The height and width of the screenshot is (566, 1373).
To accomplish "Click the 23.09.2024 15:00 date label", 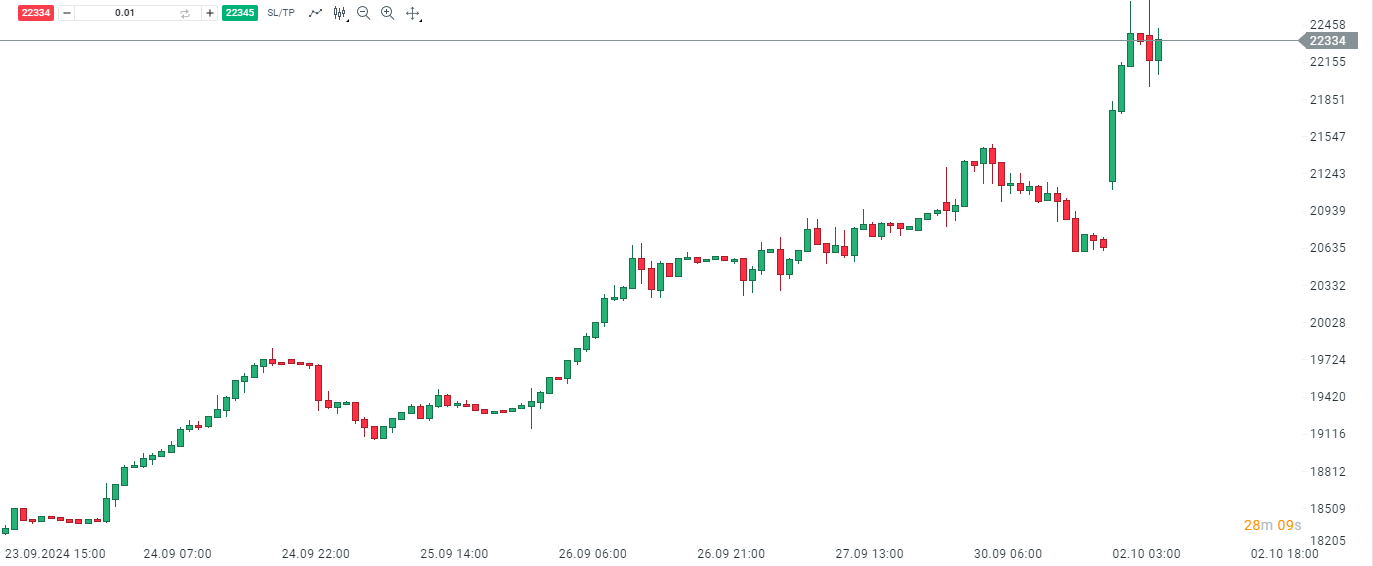I will coord(55,553).
